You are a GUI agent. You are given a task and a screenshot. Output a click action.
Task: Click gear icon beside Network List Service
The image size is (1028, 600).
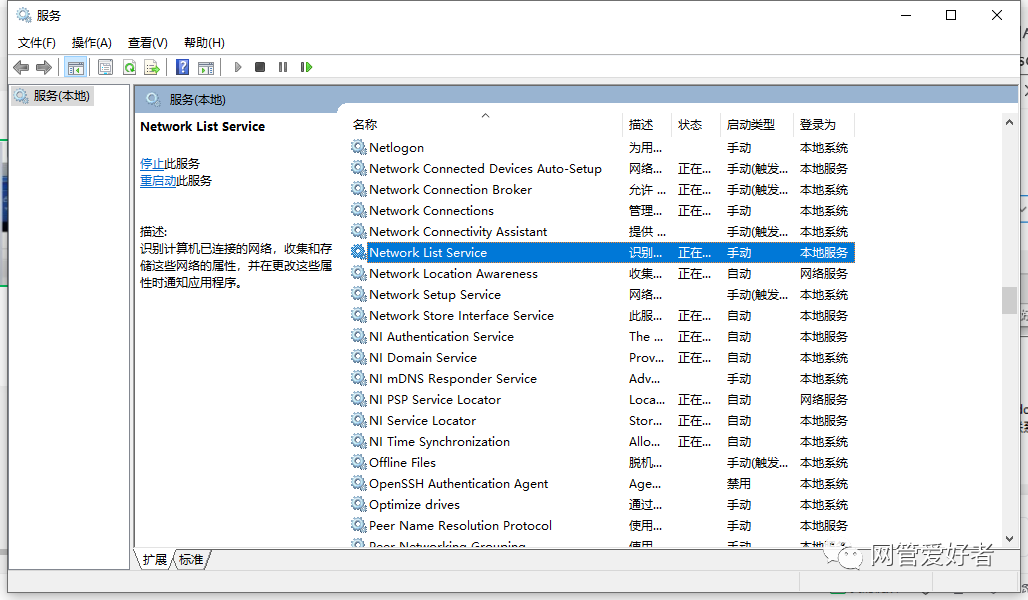359,252
